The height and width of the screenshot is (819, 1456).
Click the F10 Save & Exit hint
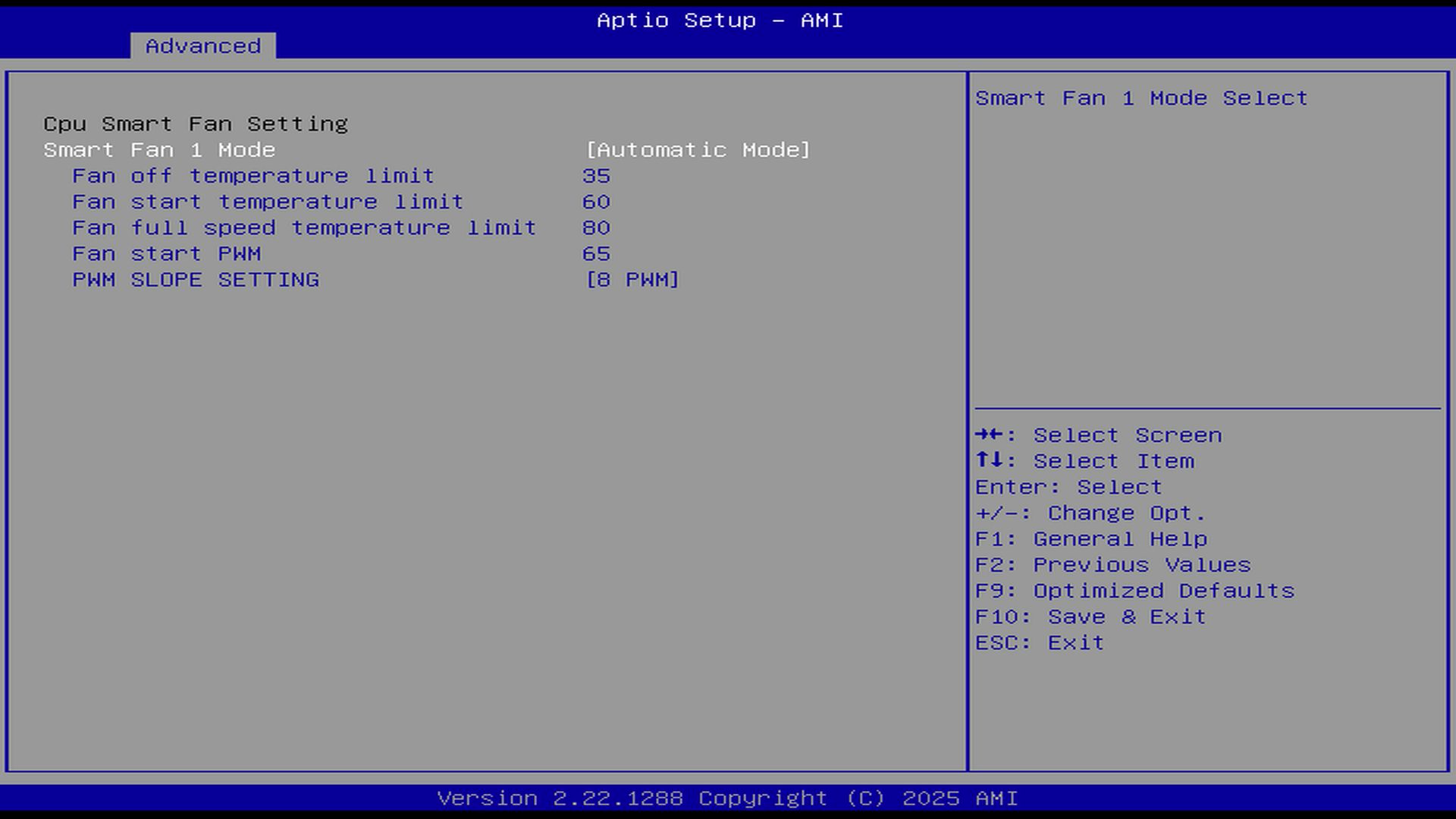(x=1090, y=617)
